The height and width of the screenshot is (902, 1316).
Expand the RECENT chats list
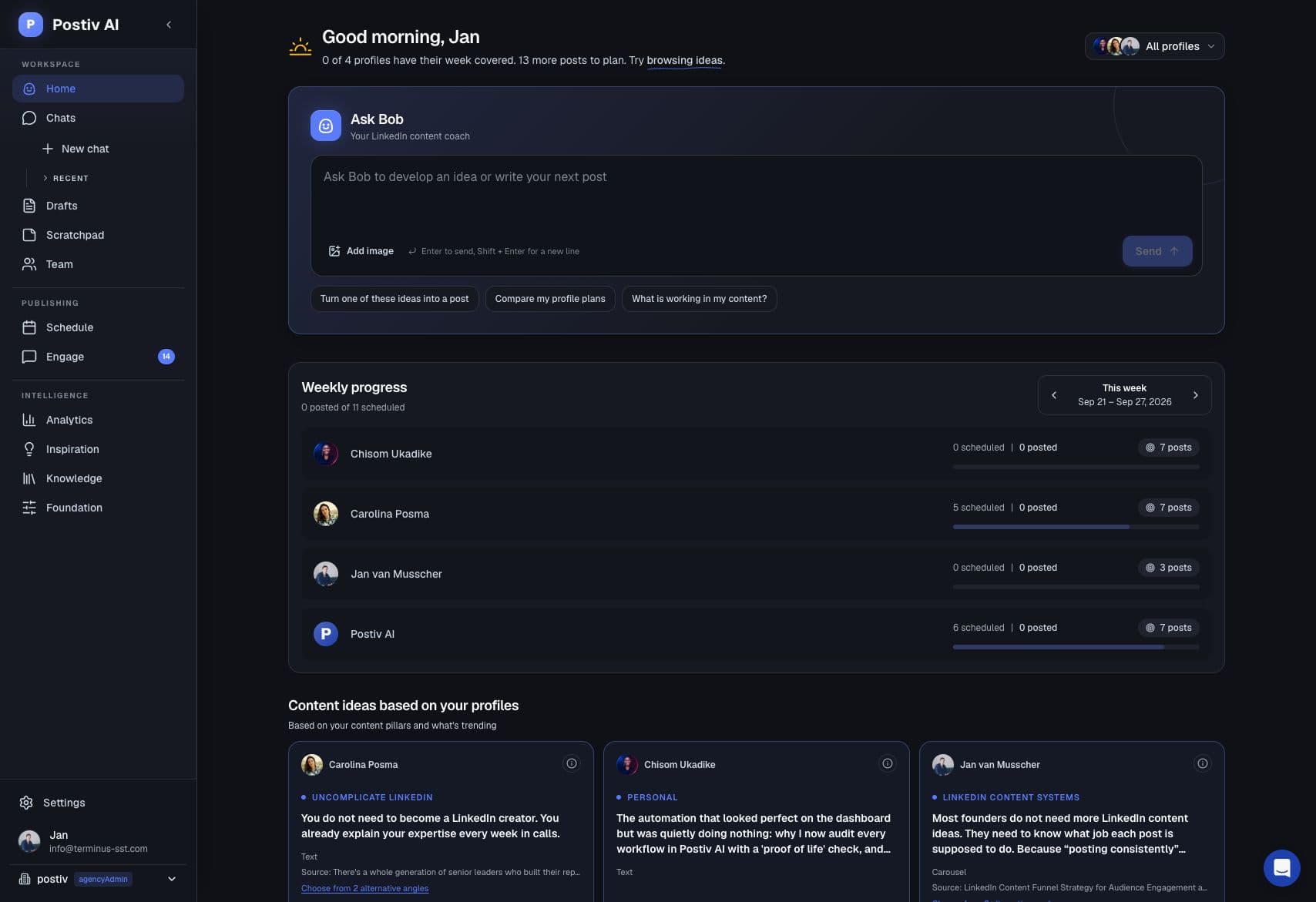65,178
